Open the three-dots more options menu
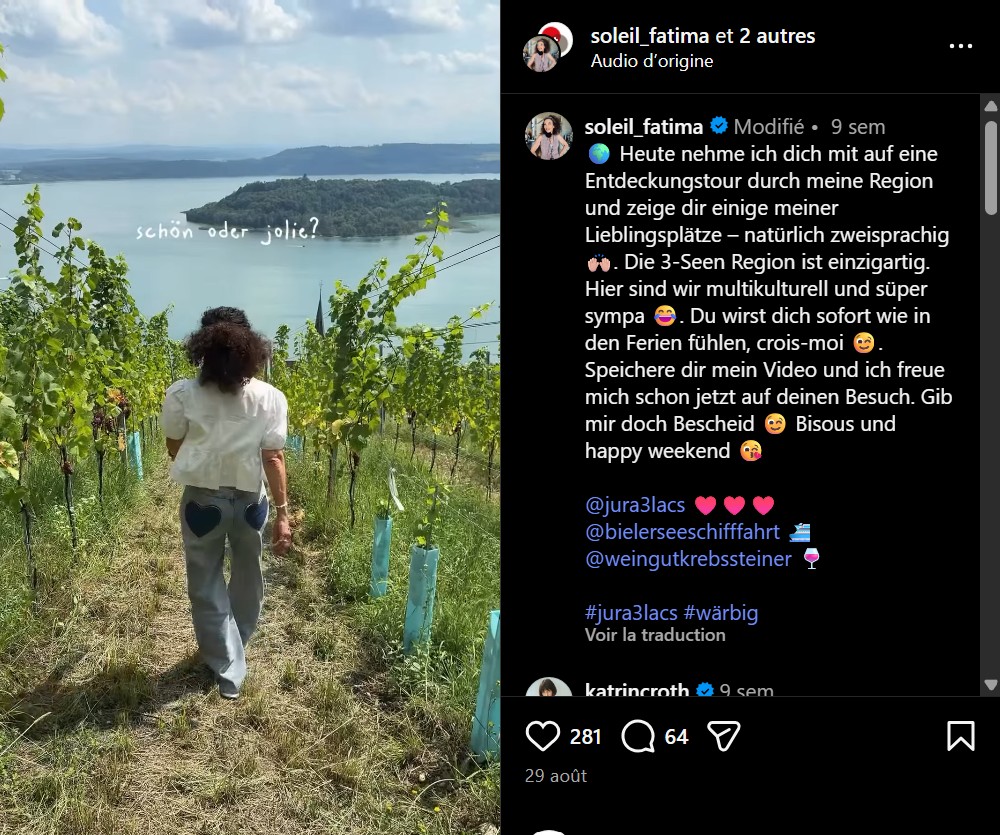The image size is (1000, 835). point(960,46)
